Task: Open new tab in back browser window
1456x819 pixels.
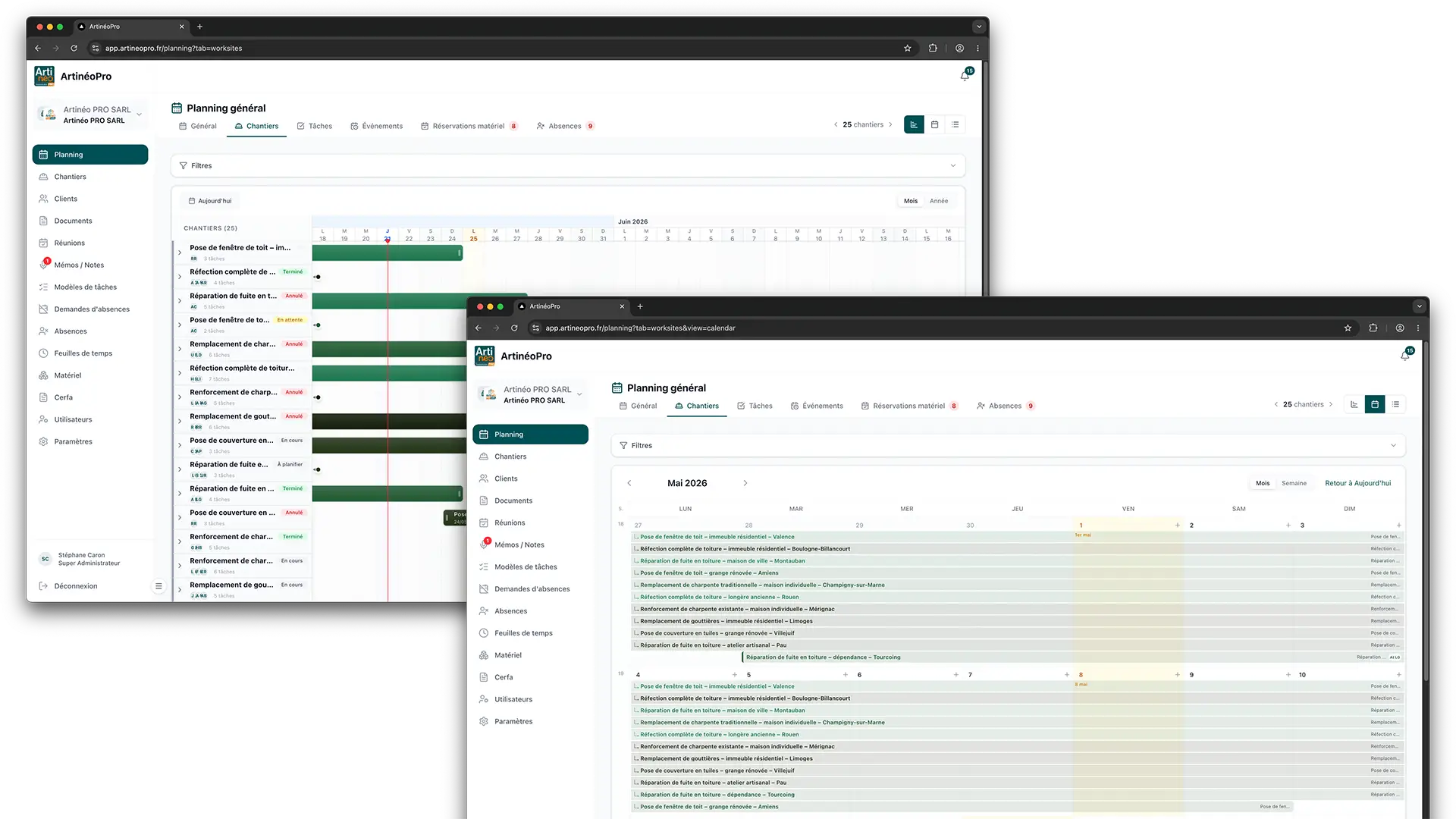Action: coord(199,27)
